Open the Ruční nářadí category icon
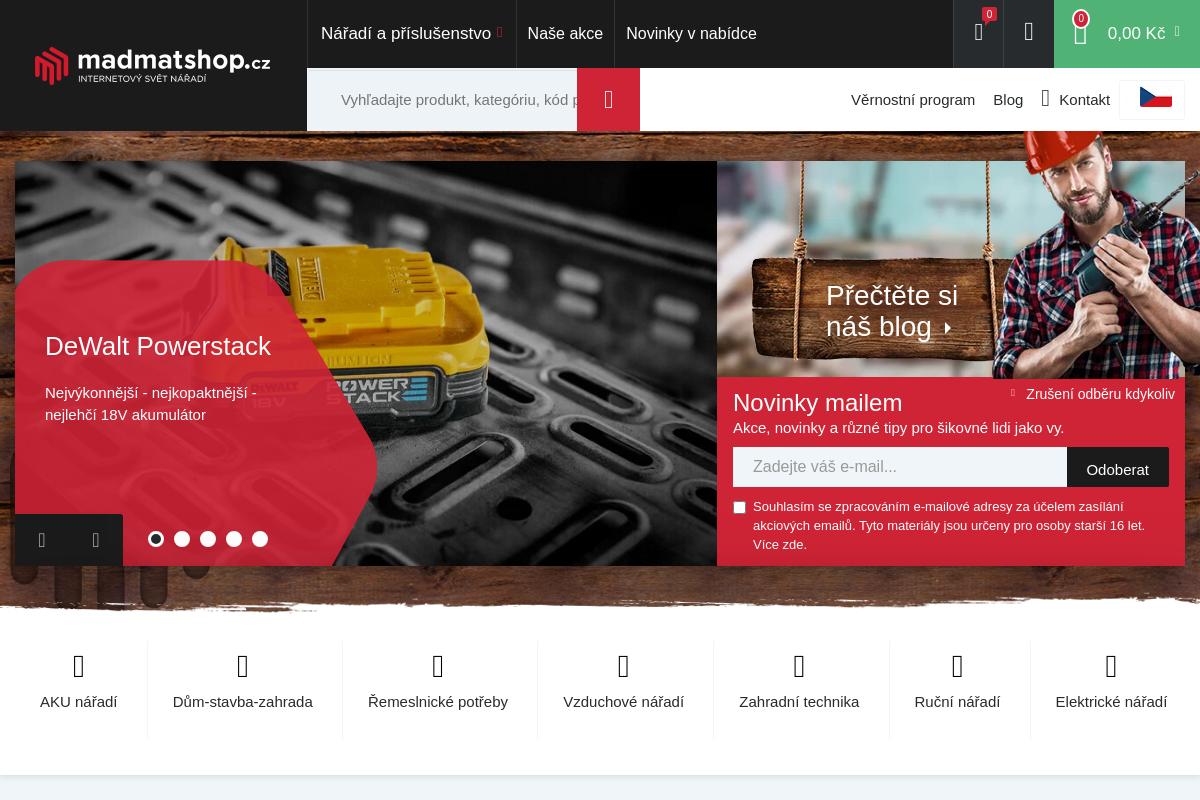This screenshot has width=1200, height=800. pyautogui.click(x=957, y=667)
